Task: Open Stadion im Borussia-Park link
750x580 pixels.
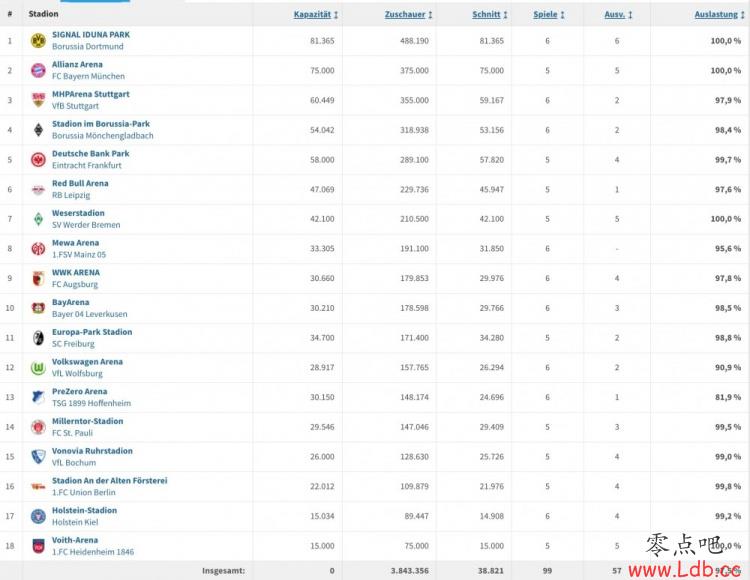Action: pos(100,123)
